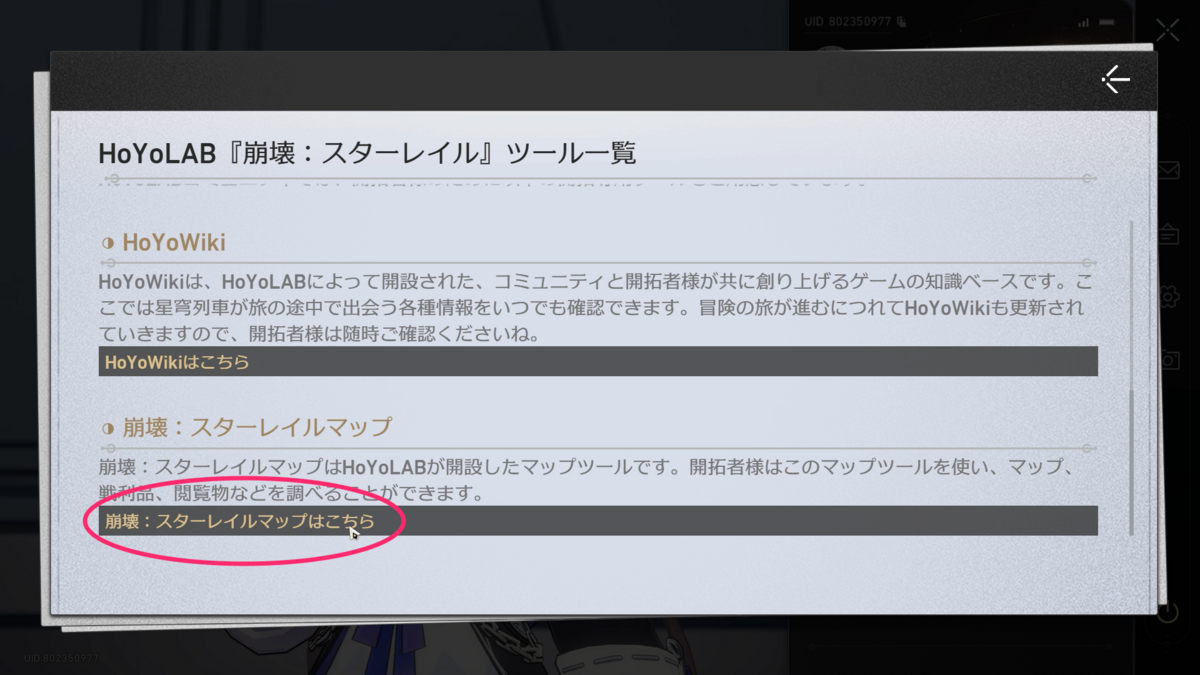The height and width of the screenshot is (675, 1200).
Task: Click the bullet icon beside HoYoWiki heading
Action: coord(108,244)
